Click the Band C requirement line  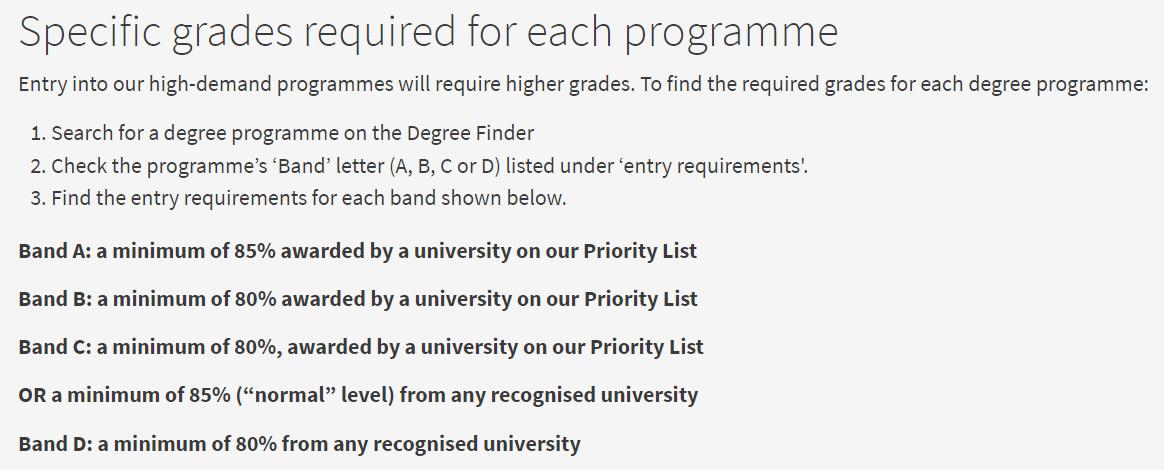(361, 347)
